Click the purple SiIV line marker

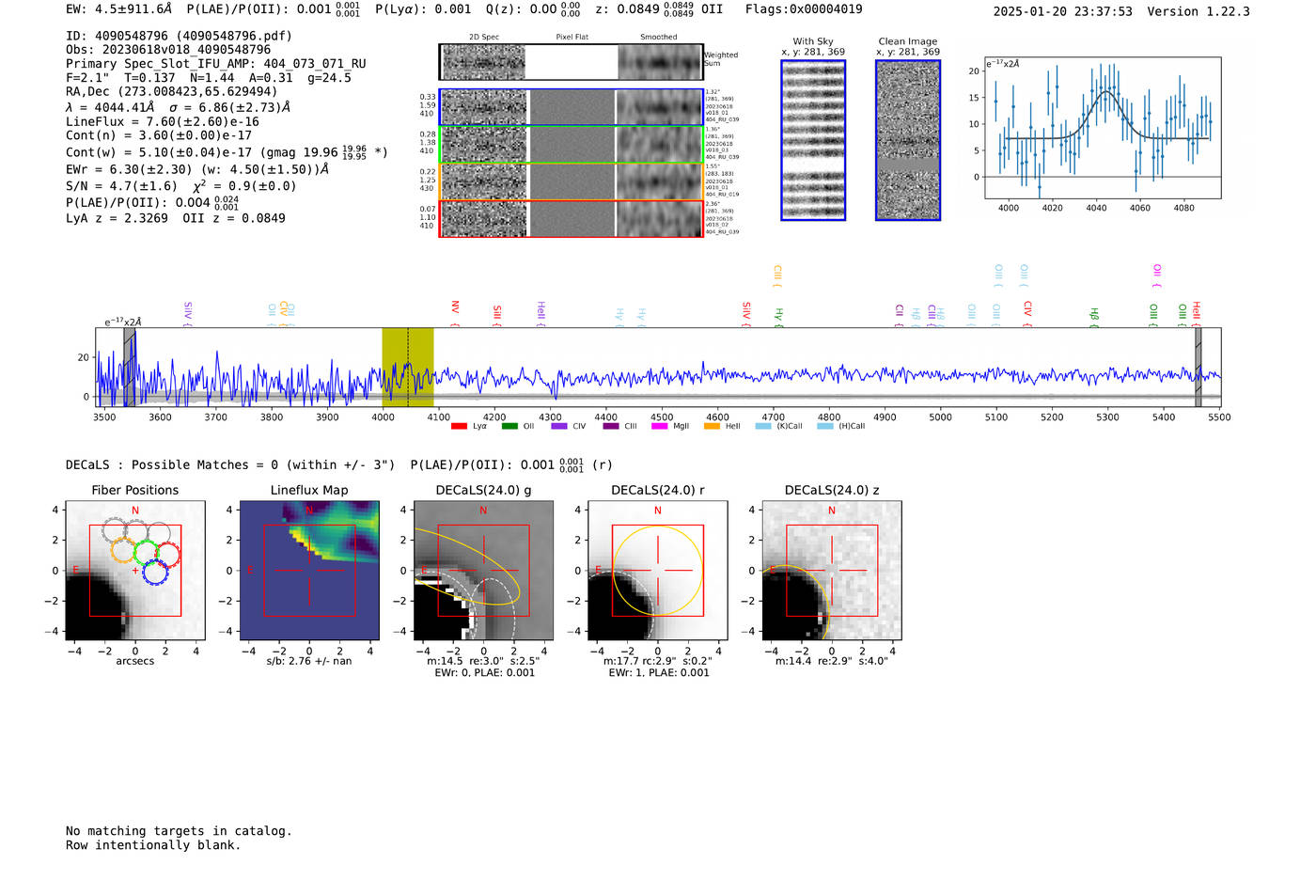click(188, 314)
